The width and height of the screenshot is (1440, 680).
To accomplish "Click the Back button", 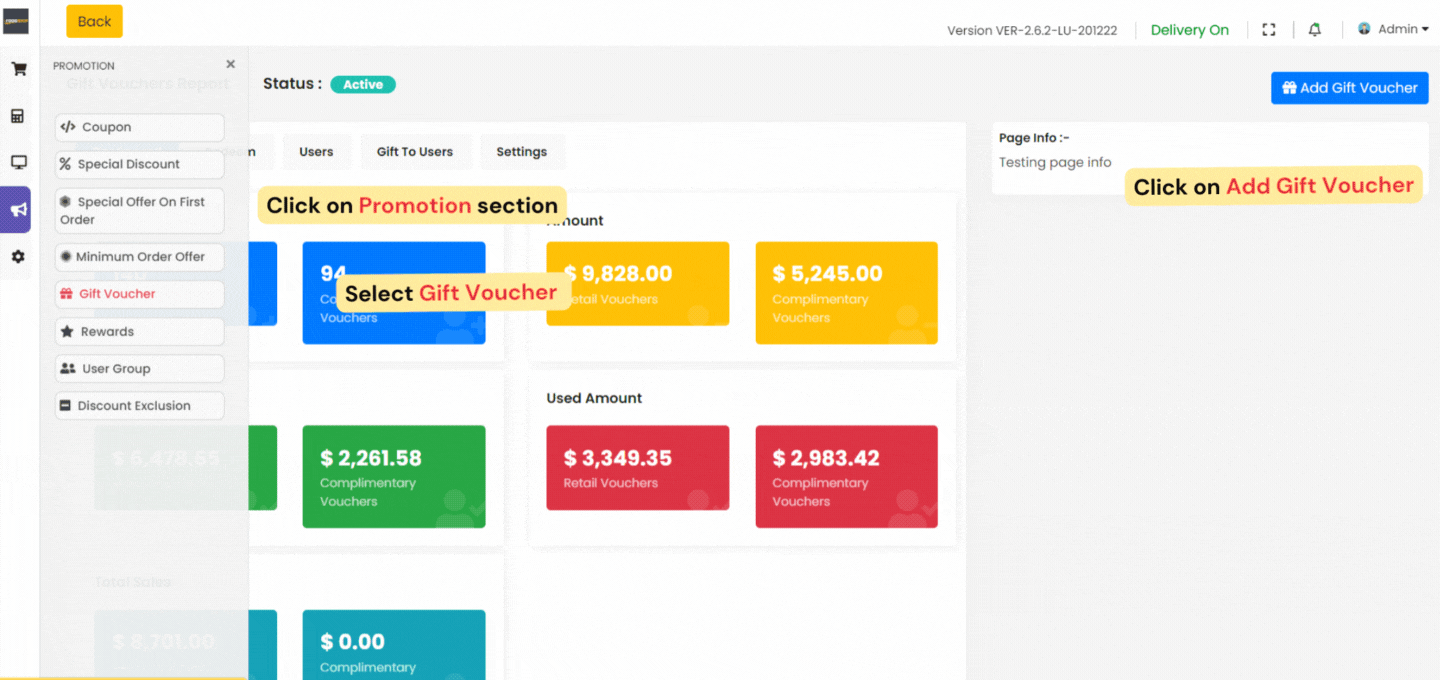I will pos(95,21).
